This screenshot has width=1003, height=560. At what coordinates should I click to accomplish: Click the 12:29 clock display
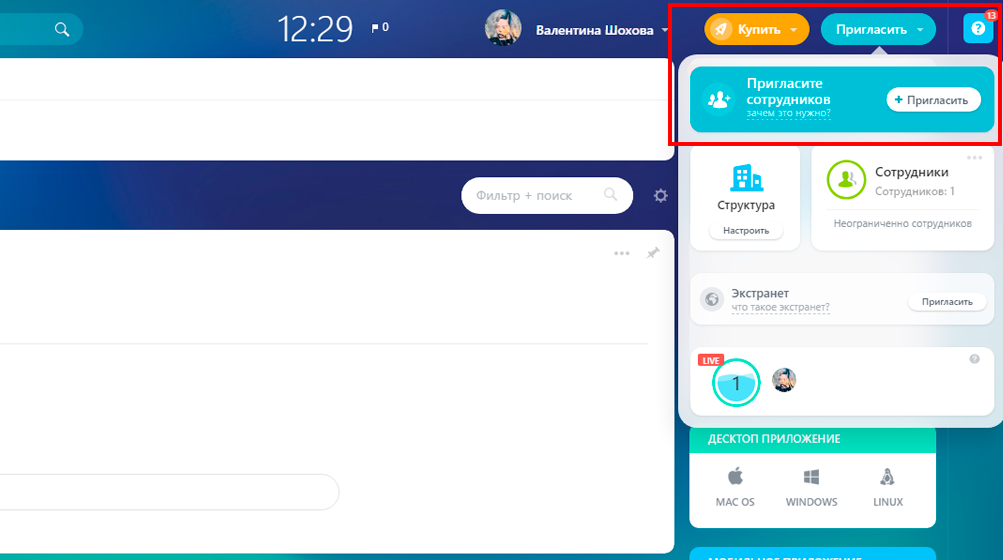pos(315,29)
